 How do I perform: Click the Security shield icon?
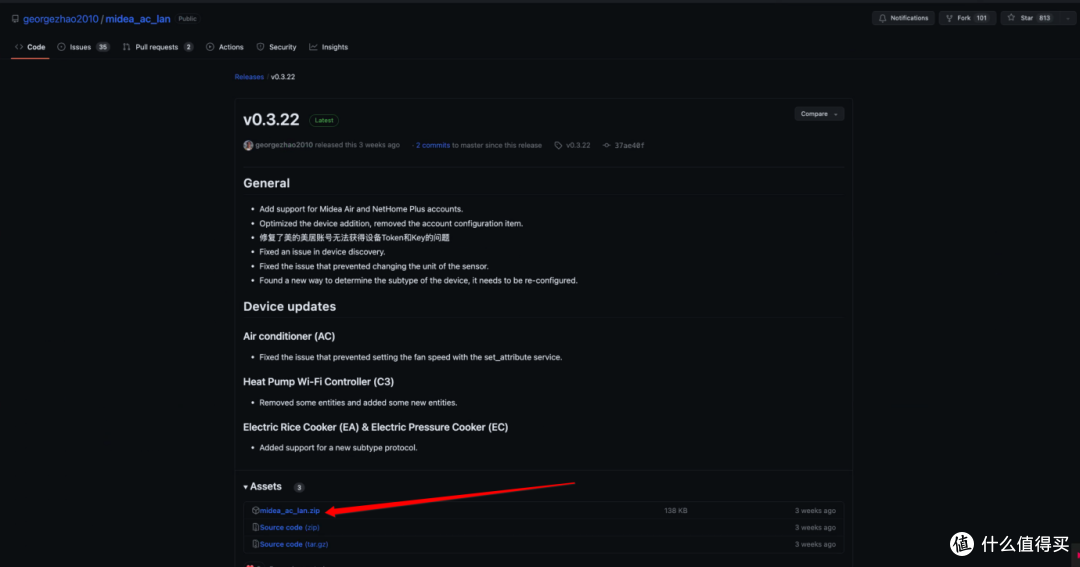(x=260, y=47)
